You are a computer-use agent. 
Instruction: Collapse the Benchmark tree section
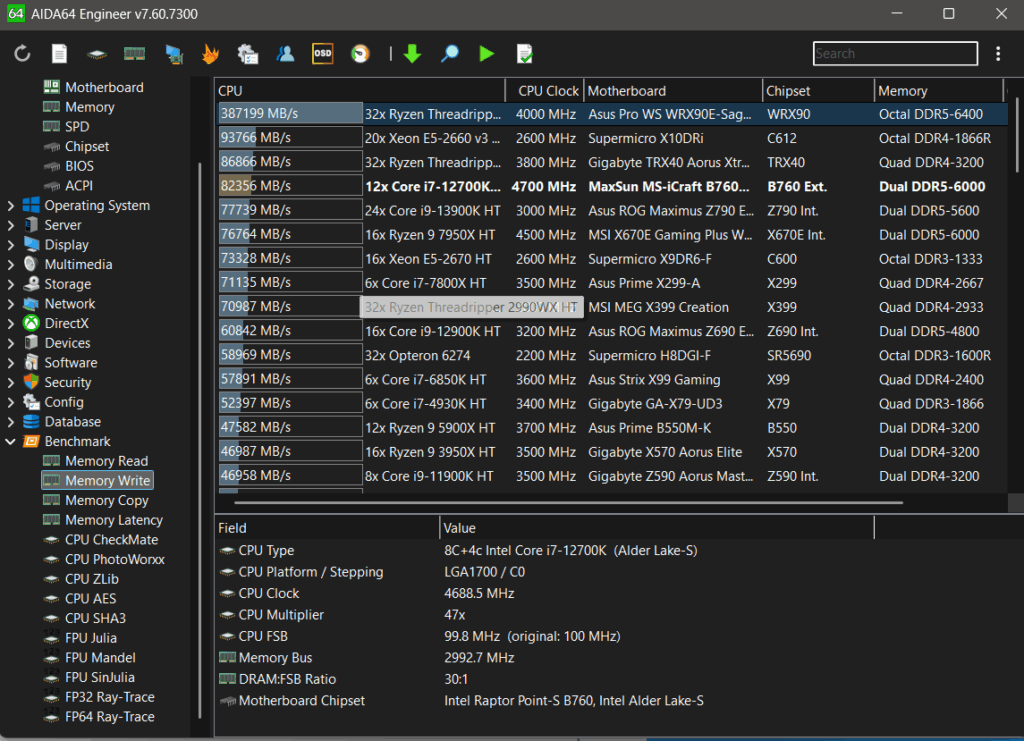coord(11,441)
